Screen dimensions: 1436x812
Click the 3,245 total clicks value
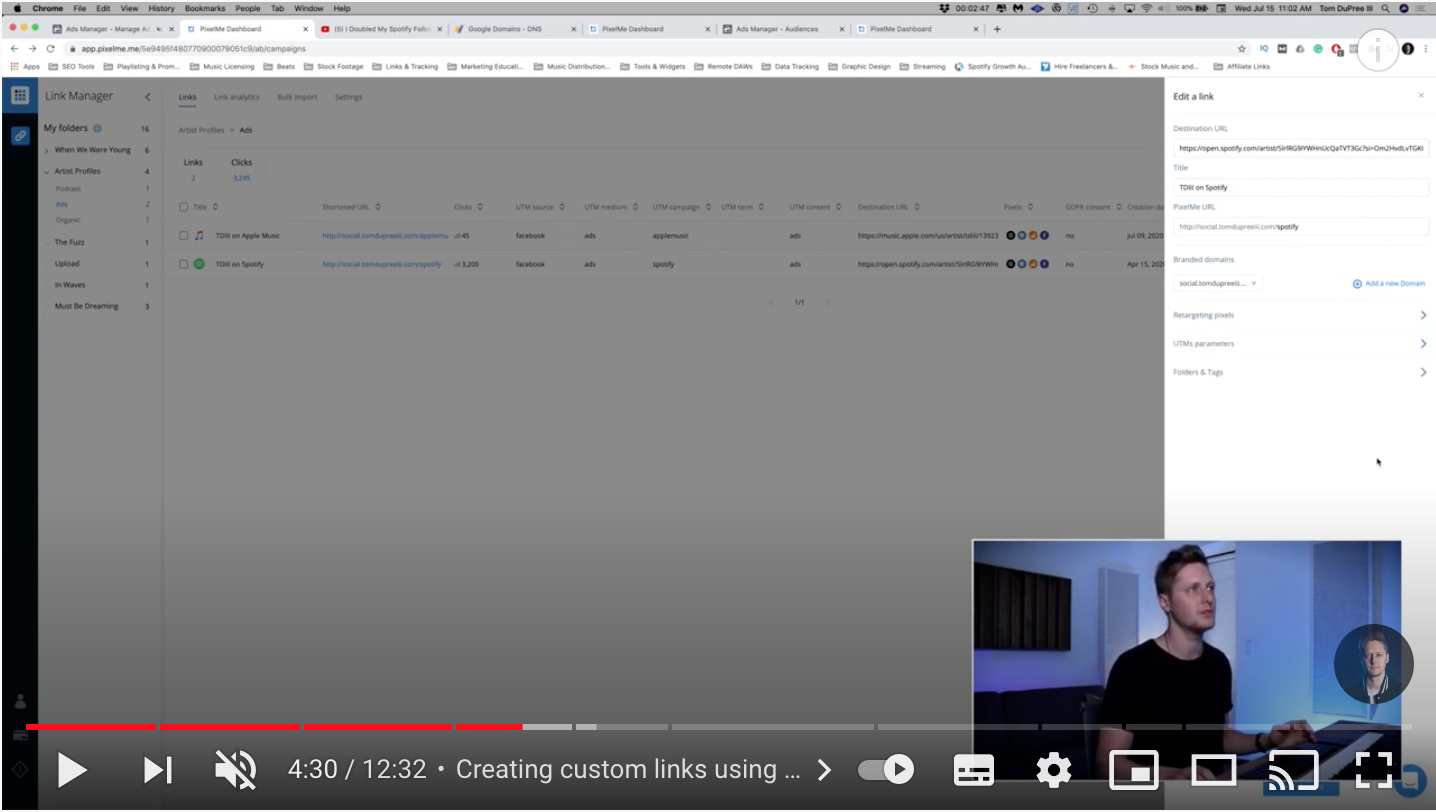[241, 178]
